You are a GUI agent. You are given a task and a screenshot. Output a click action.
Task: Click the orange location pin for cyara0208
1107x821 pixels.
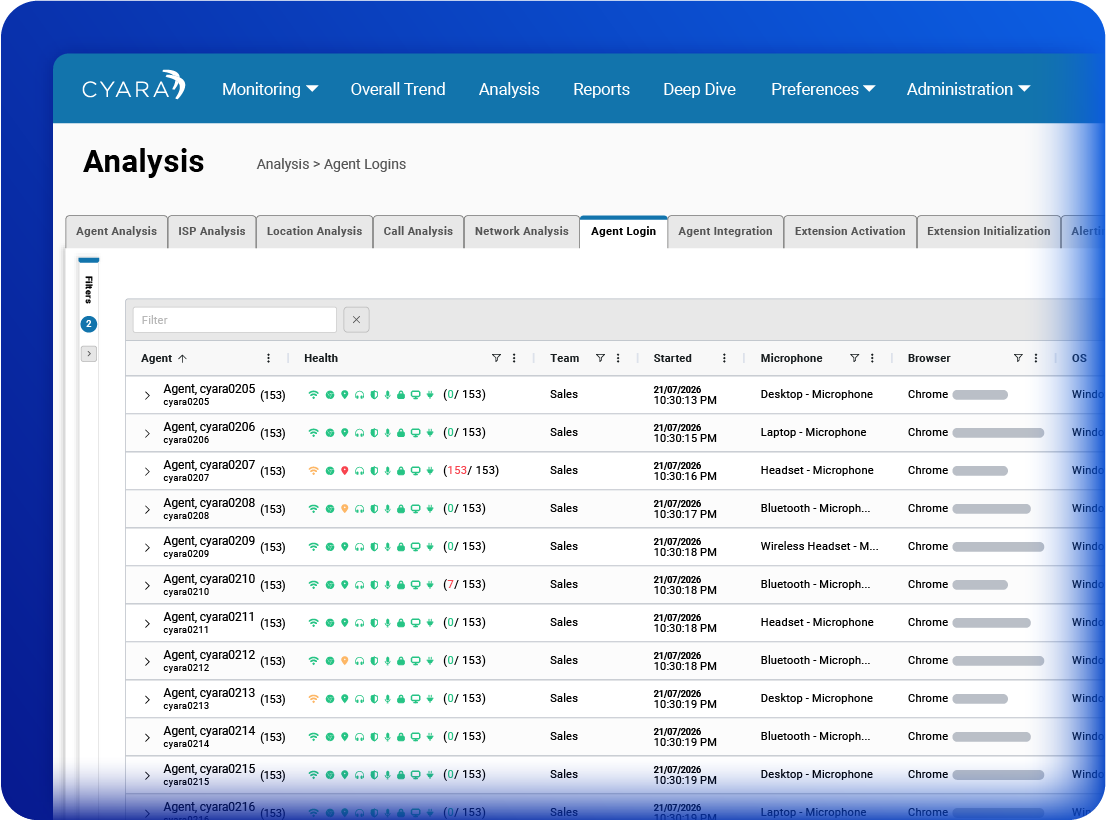pos(345,509)
